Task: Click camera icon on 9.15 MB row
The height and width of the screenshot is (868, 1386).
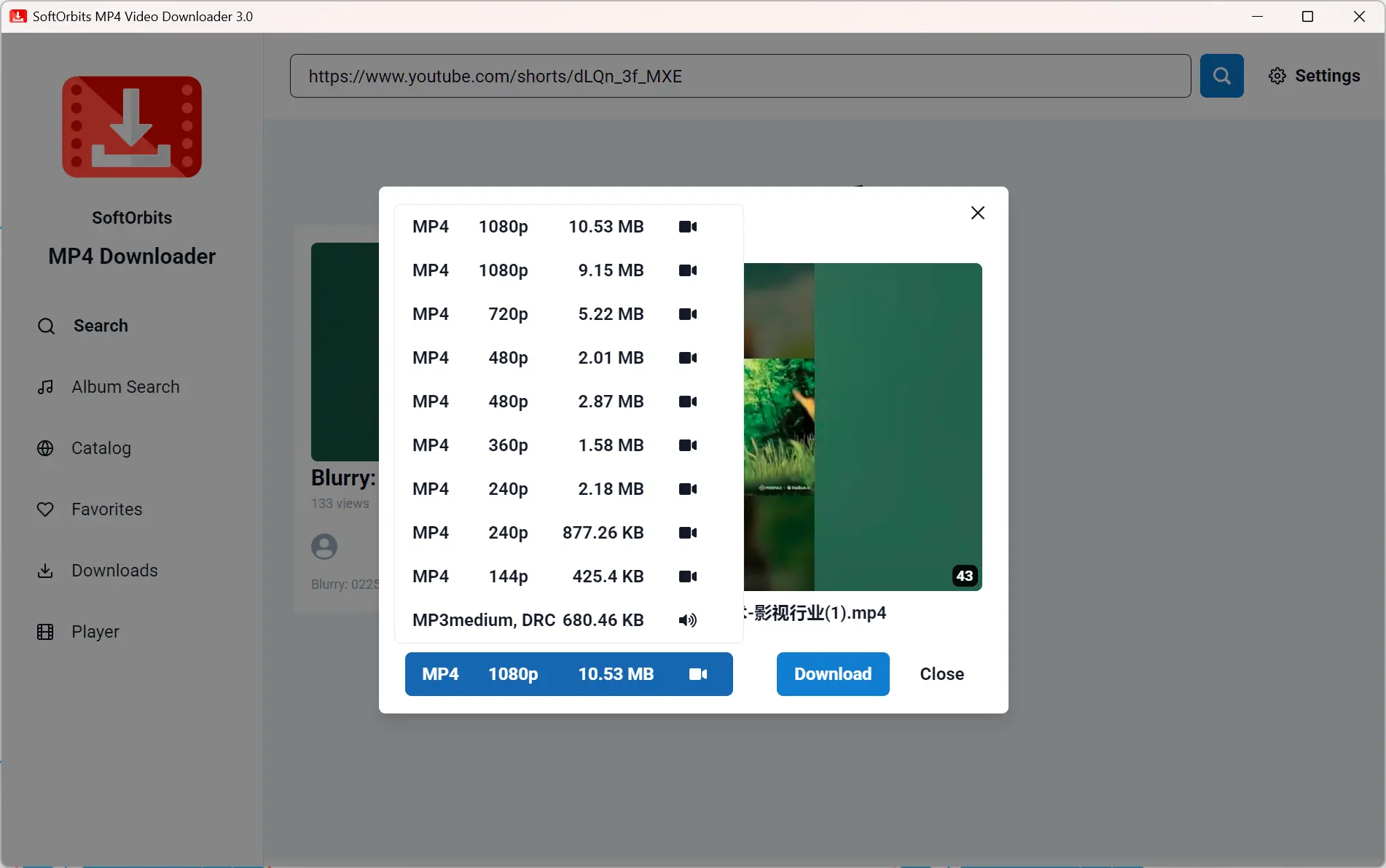Action: pos(688,270)
